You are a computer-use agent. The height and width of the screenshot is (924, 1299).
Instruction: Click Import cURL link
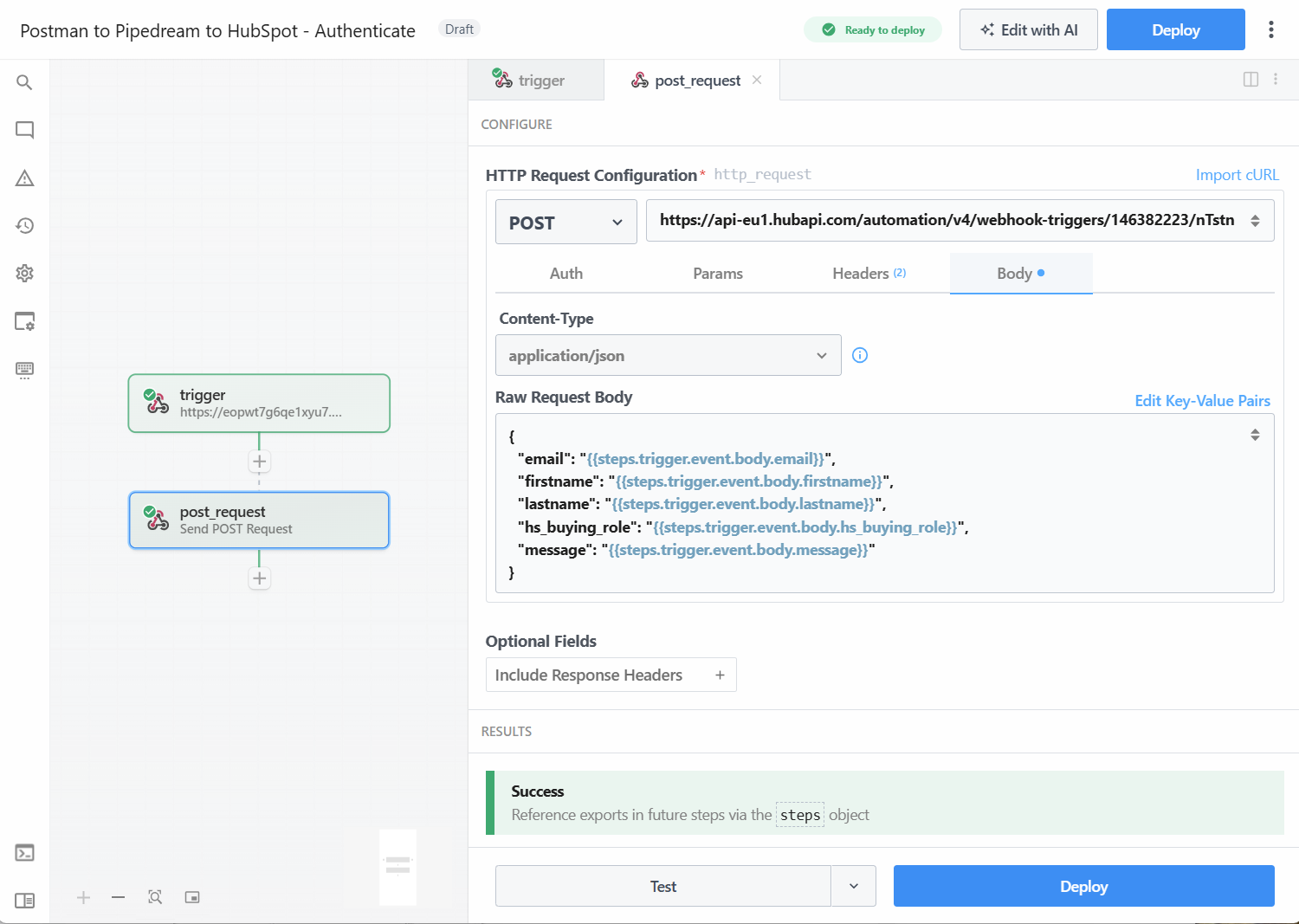click(x=1237, y=174)
